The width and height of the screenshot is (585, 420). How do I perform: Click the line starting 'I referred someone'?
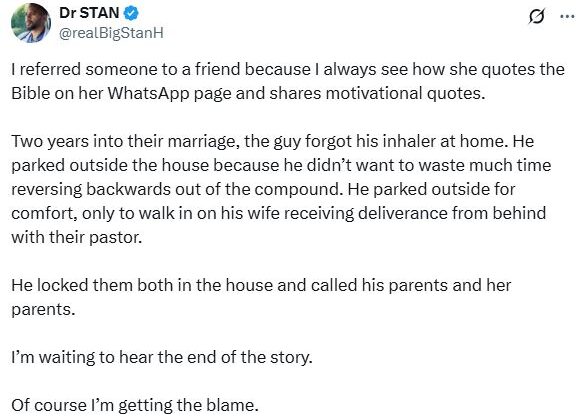pos(288,70)
